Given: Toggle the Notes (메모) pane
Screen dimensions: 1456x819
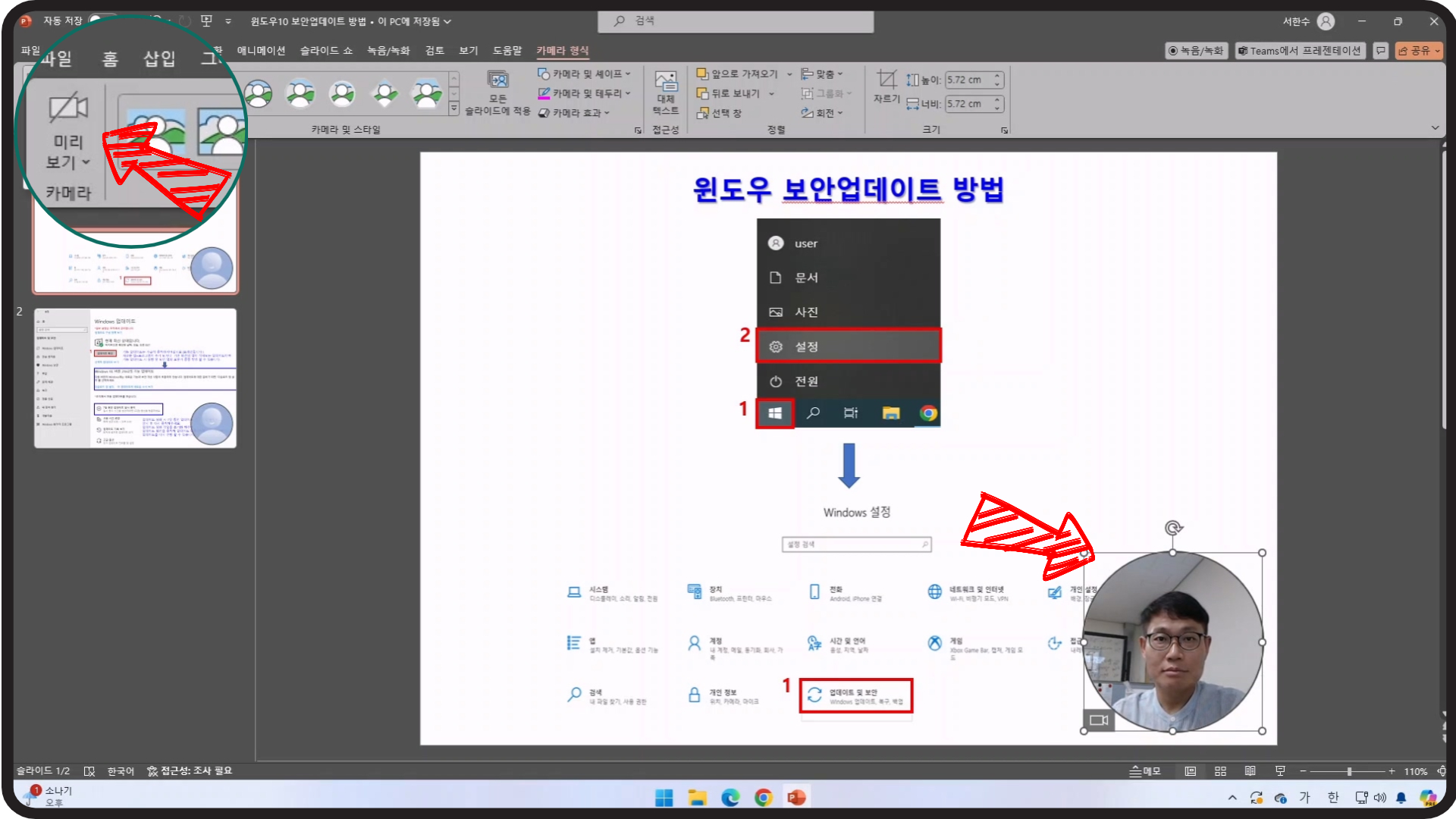Looking at the screenshot, I should (1145, 771).
